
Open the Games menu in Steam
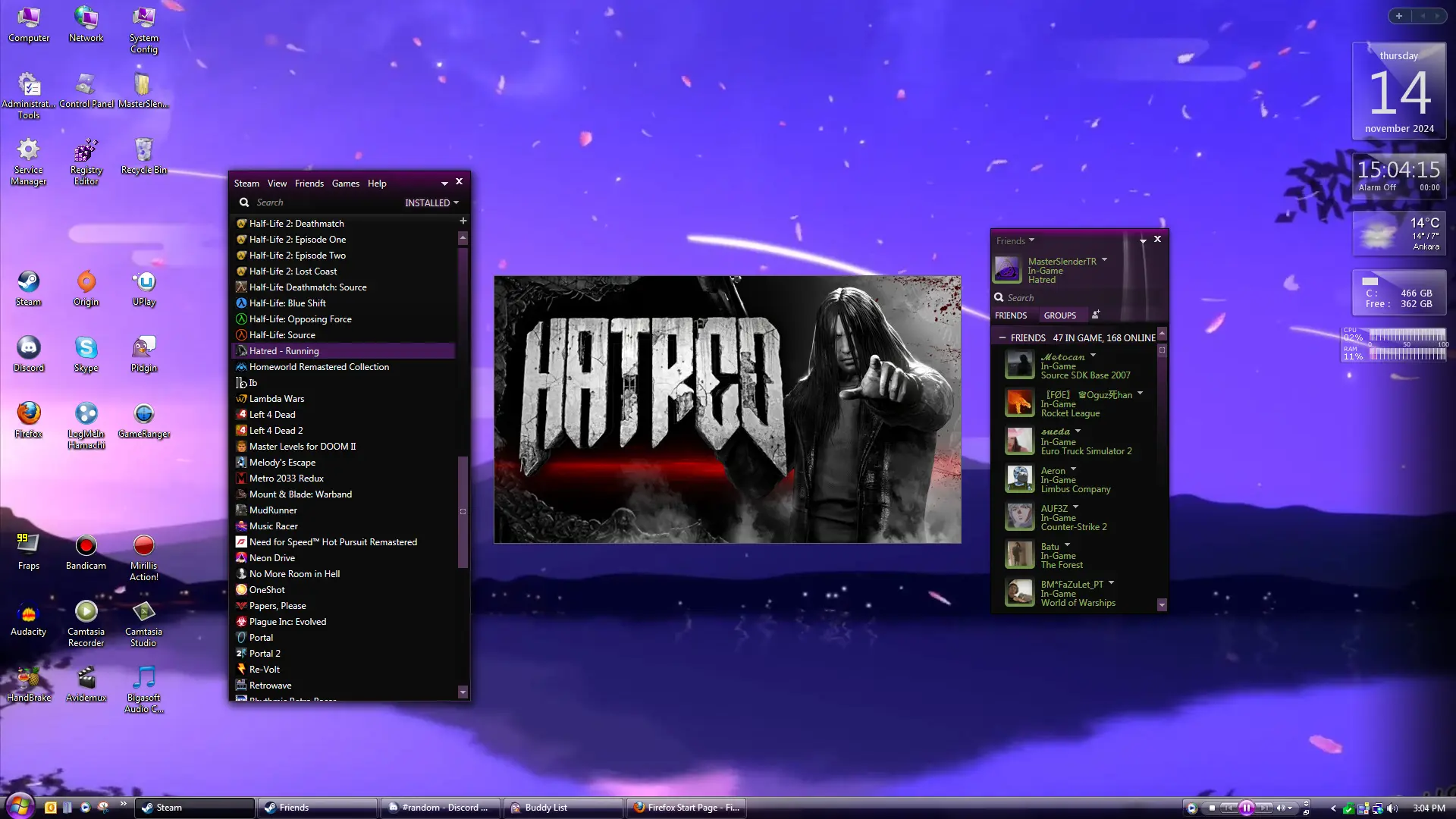(x=346, y=184)
